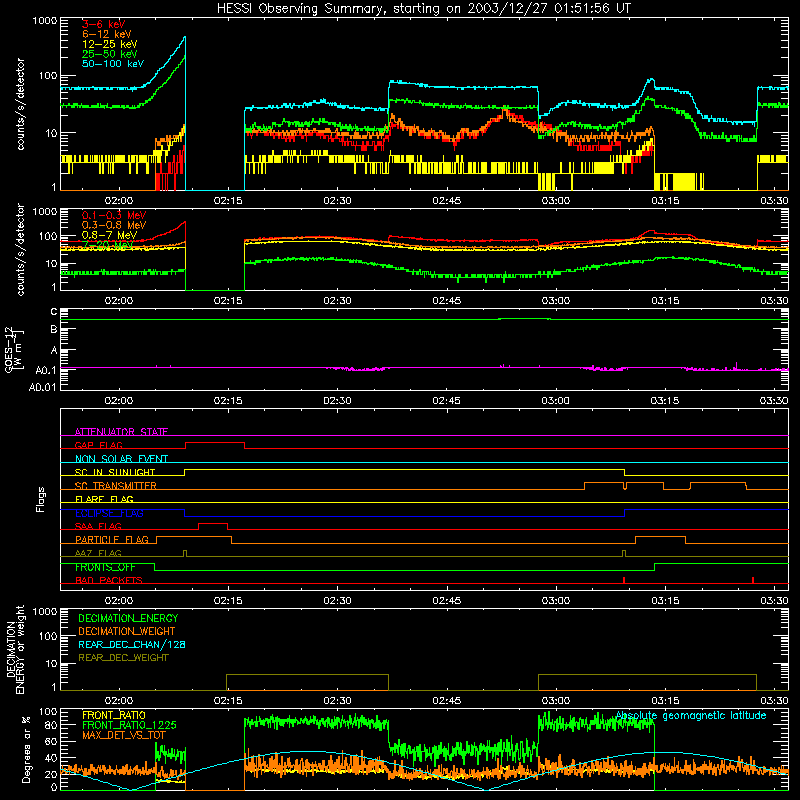This screenshot has width=800, height=800.
Task: Select the 12-25 keV legend label
Action: pyautogui.click(x=110, y=44)
